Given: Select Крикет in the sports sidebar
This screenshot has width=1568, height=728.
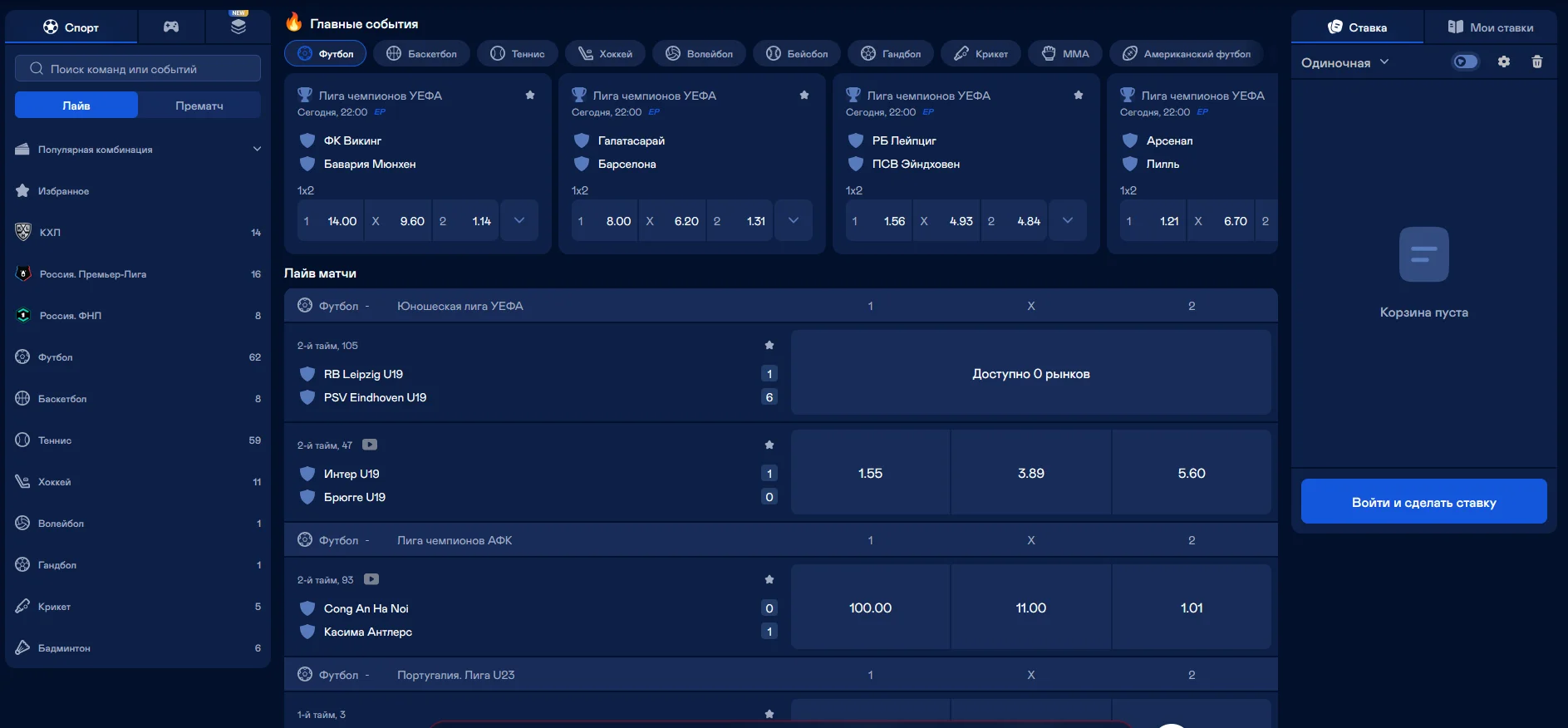Looking at the screenshot, I should 138,607.
